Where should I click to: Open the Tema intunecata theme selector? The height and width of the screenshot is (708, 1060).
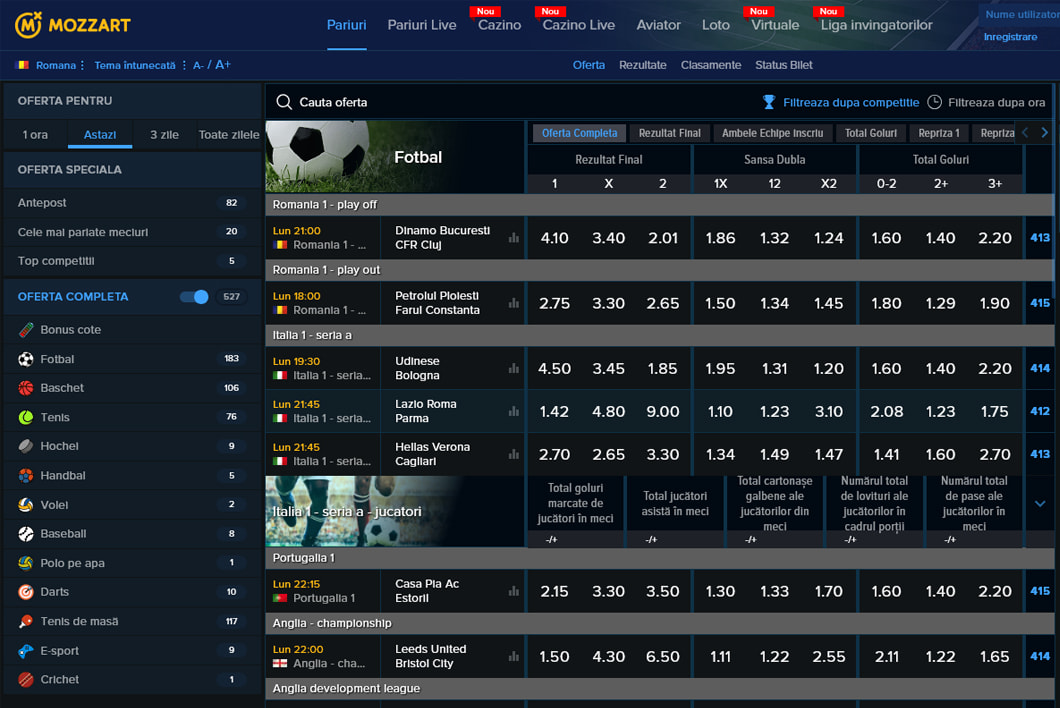[x=136, y=65]
